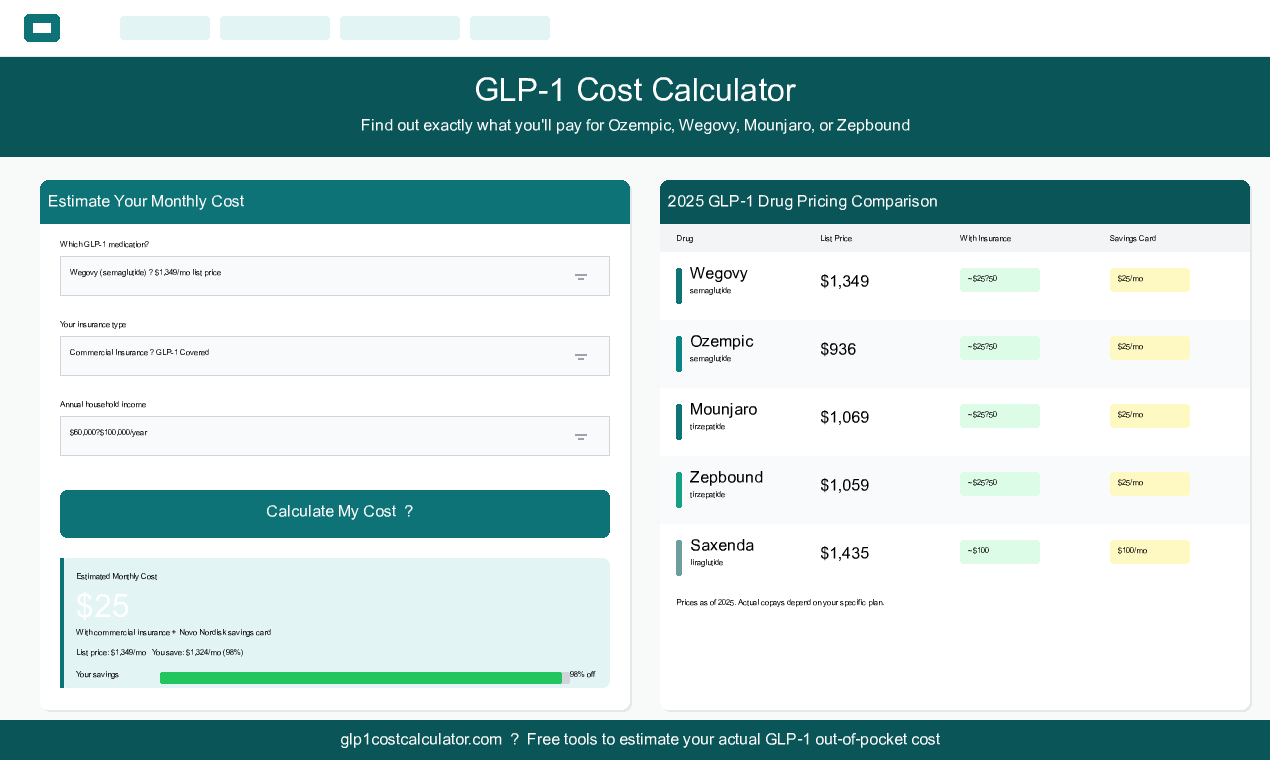Viewport: 1270px width, 760px height.
Task: Click the site logo icon in the header
Action: (x=42, y=28)
